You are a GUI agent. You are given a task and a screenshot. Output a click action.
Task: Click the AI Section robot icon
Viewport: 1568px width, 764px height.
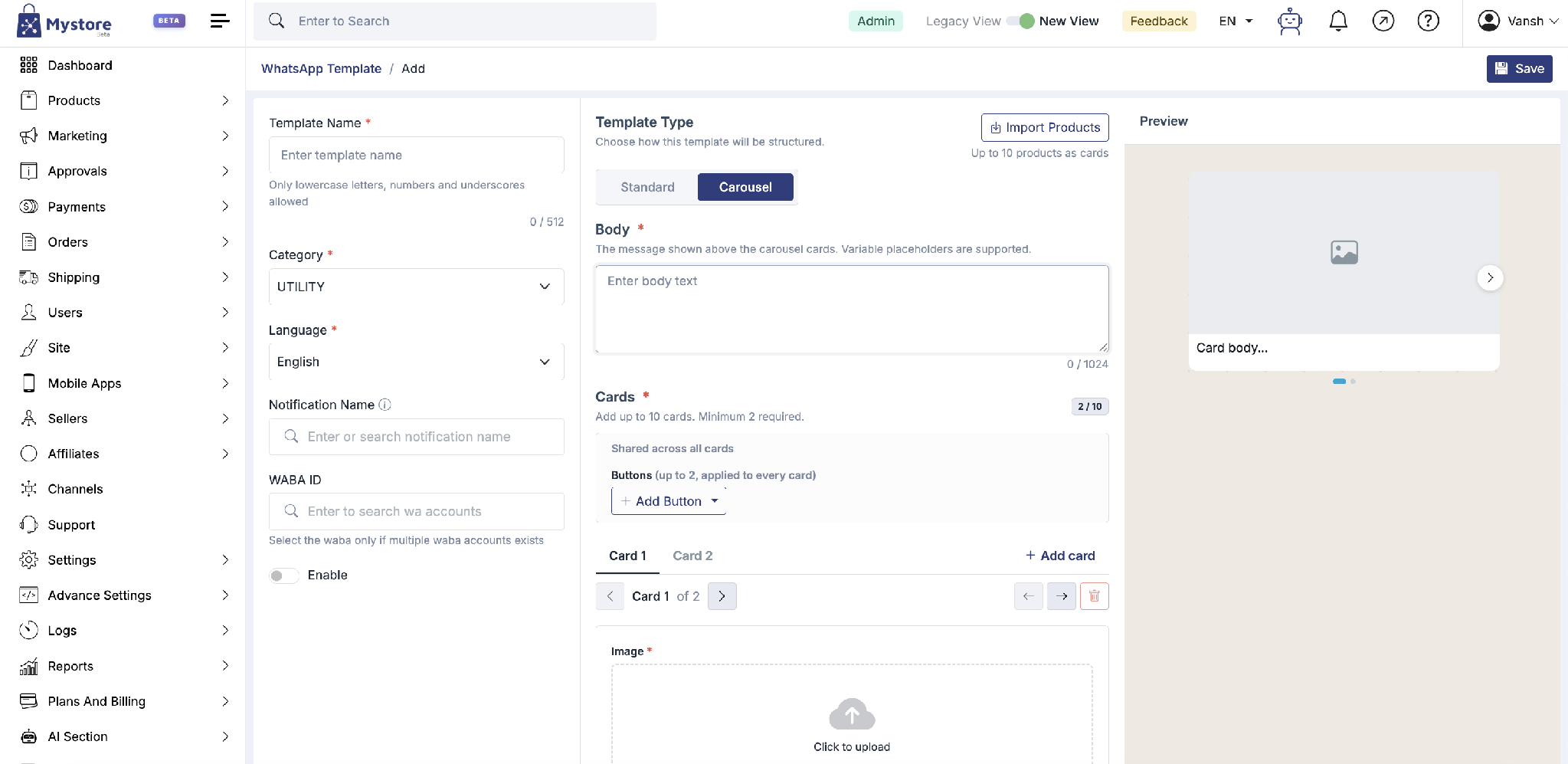coord(28,736)
